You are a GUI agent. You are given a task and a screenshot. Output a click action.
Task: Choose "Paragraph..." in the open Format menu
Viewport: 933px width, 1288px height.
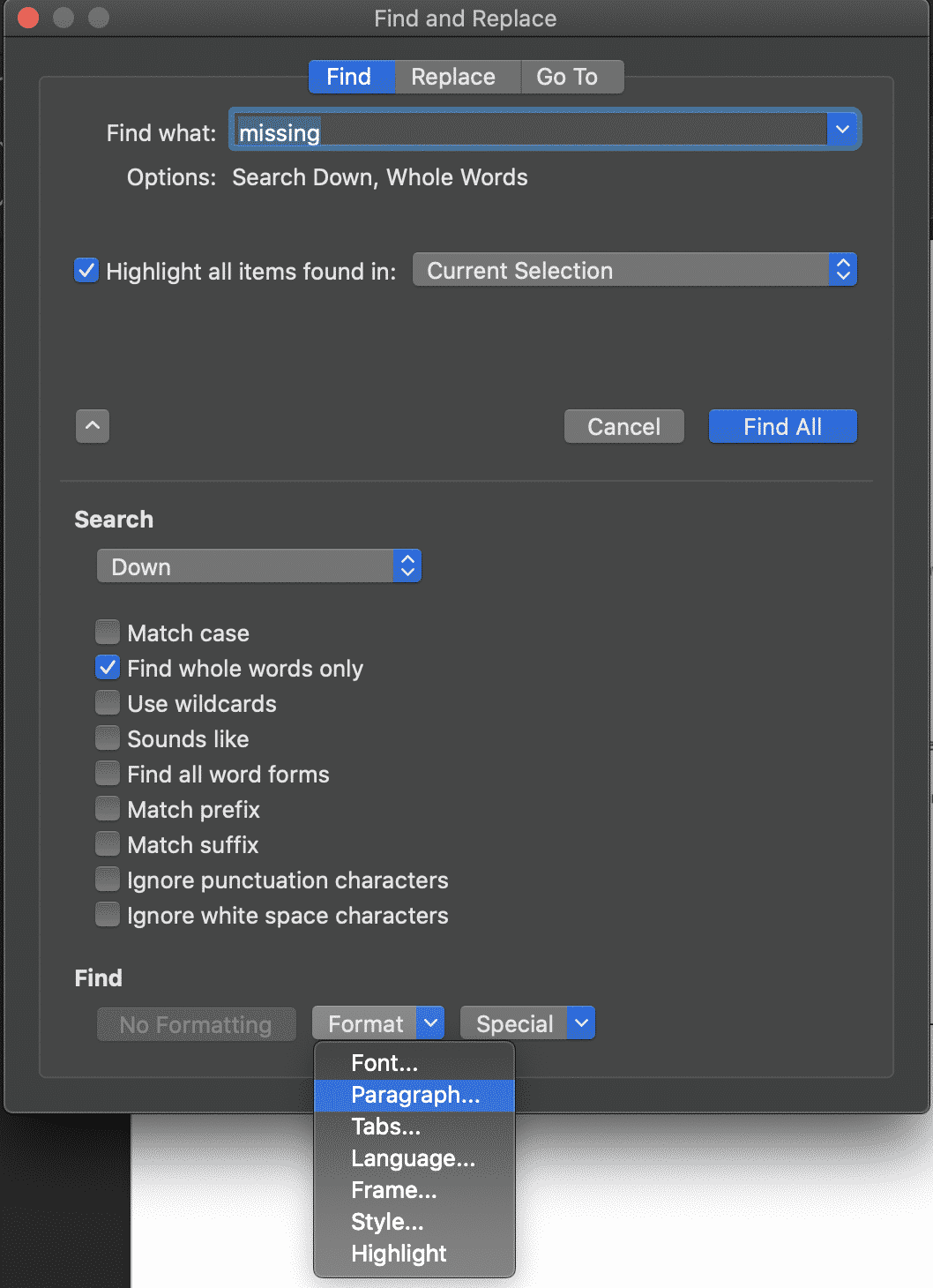[x=414, y=1095]
